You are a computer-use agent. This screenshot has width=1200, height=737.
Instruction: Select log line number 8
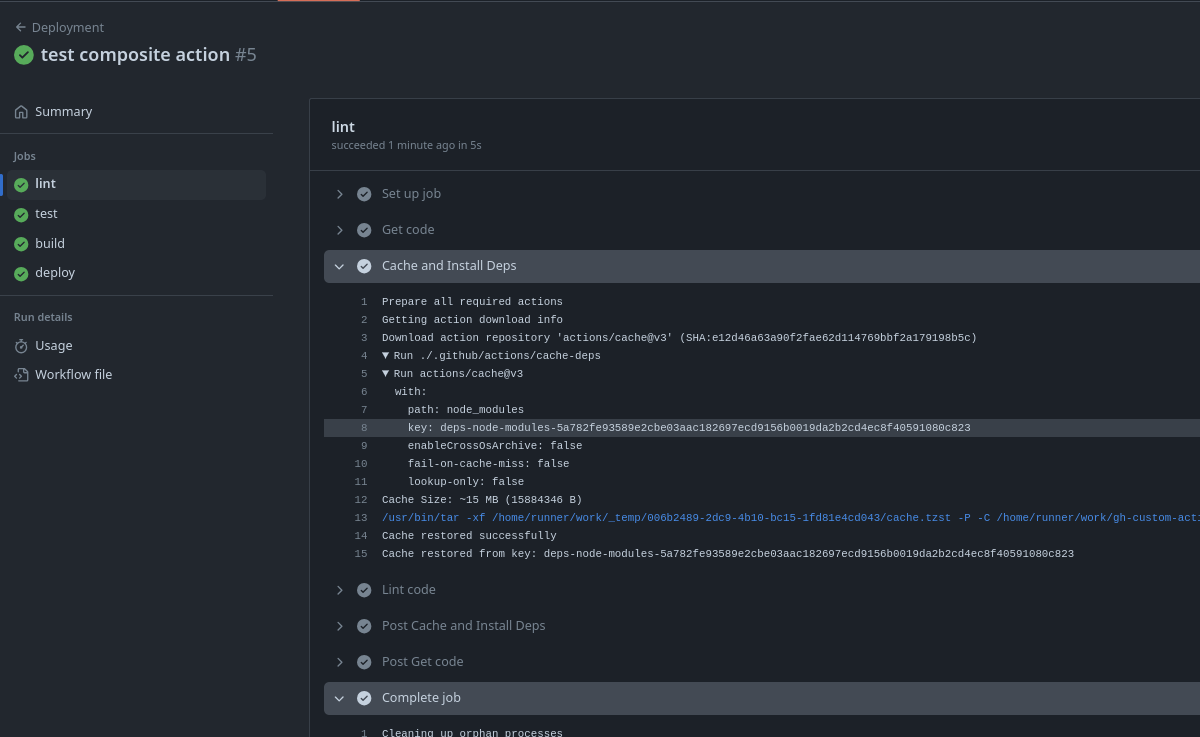click(x=364, y=428)
